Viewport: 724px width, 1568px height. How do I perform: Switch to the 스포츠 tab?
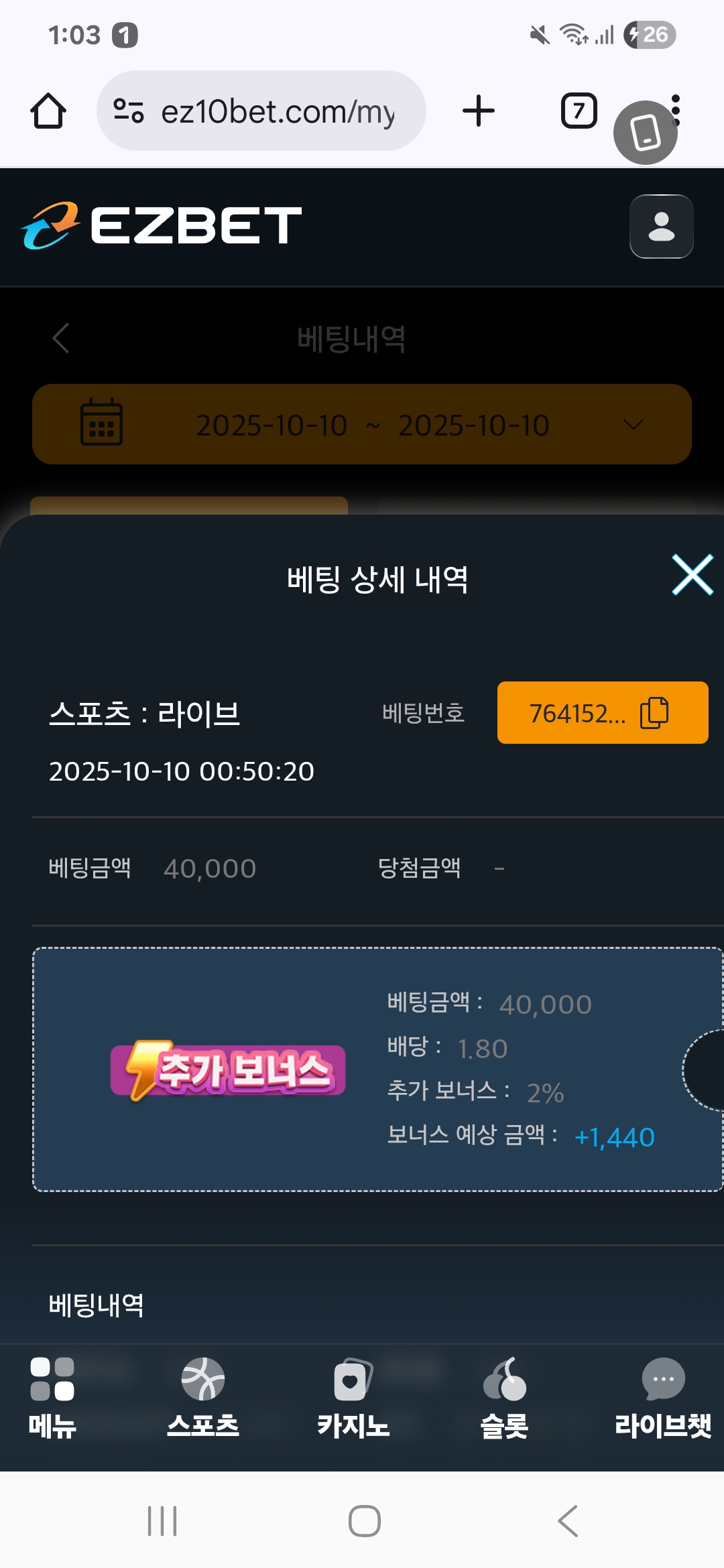point(203,1398)
